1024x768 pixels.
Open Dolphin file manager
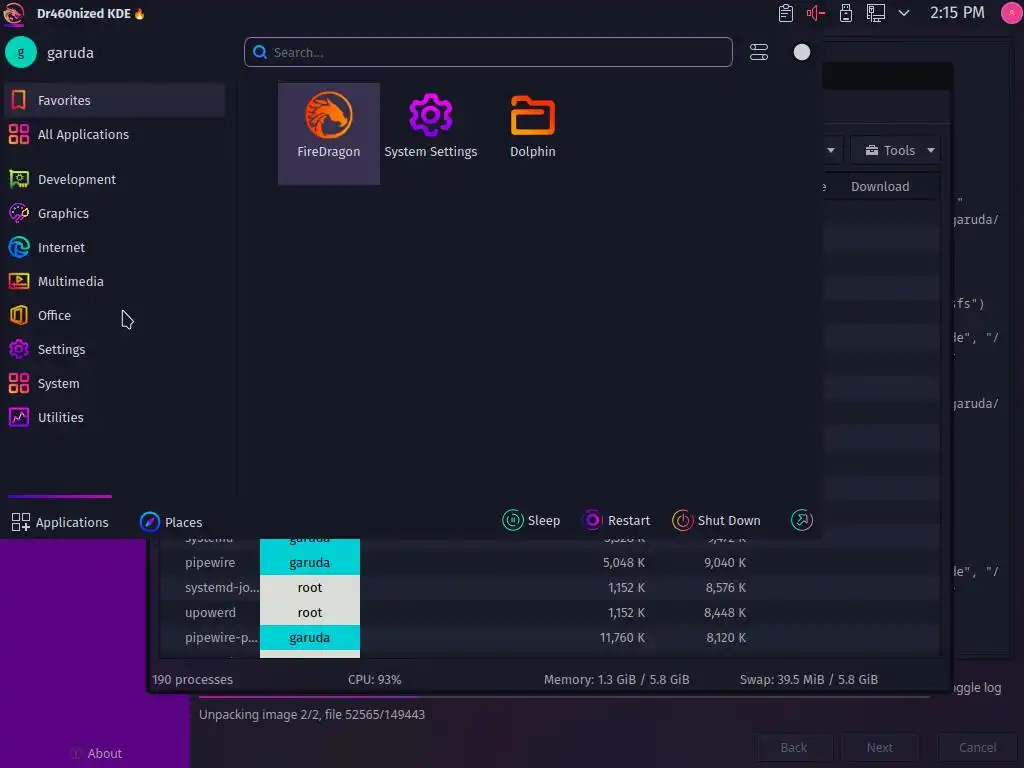pos(532,133)
